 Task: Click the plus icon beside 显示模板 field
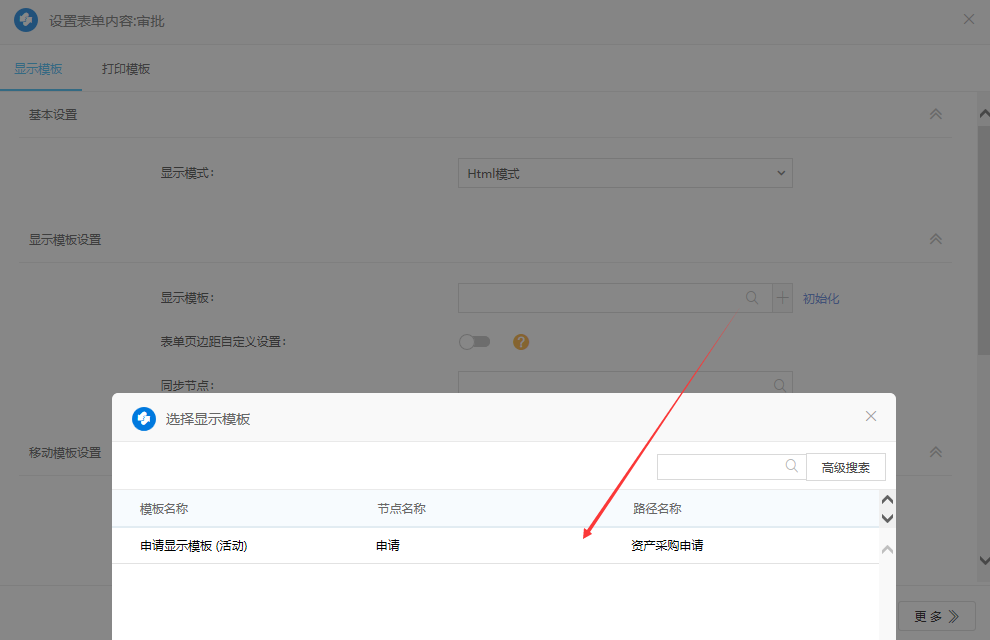783,298
